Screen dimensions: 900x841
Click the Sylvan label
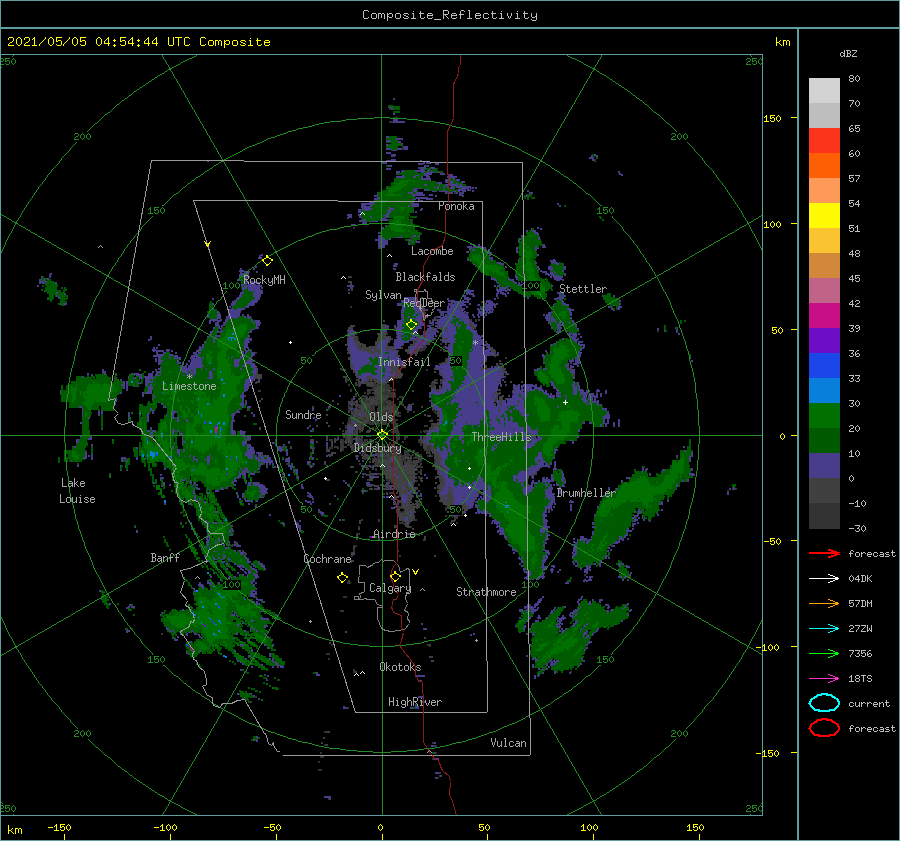coord(383,295)
